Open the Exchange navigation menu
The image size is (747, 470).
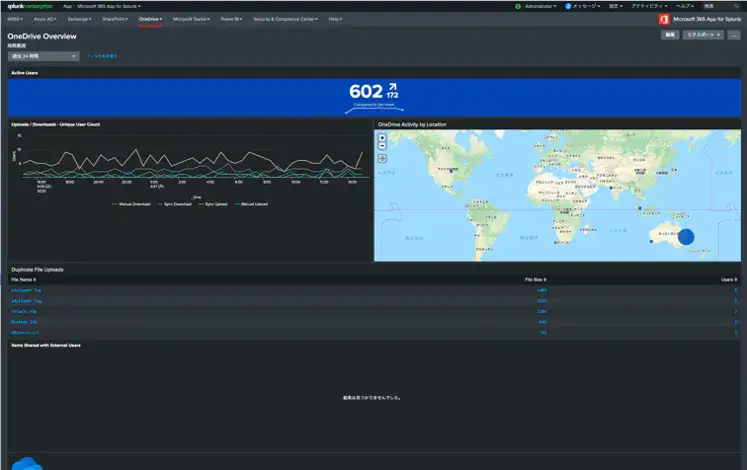(x=79, y=19)
